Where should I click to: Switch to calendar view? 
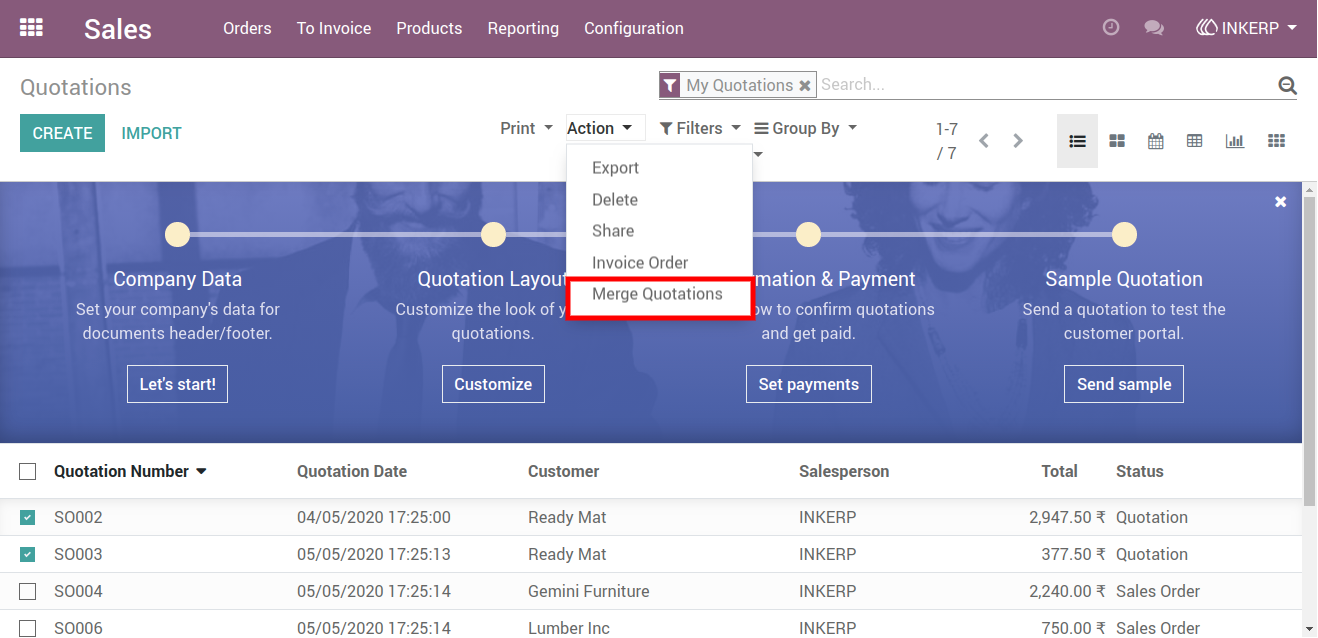(x=1156, y=141)
